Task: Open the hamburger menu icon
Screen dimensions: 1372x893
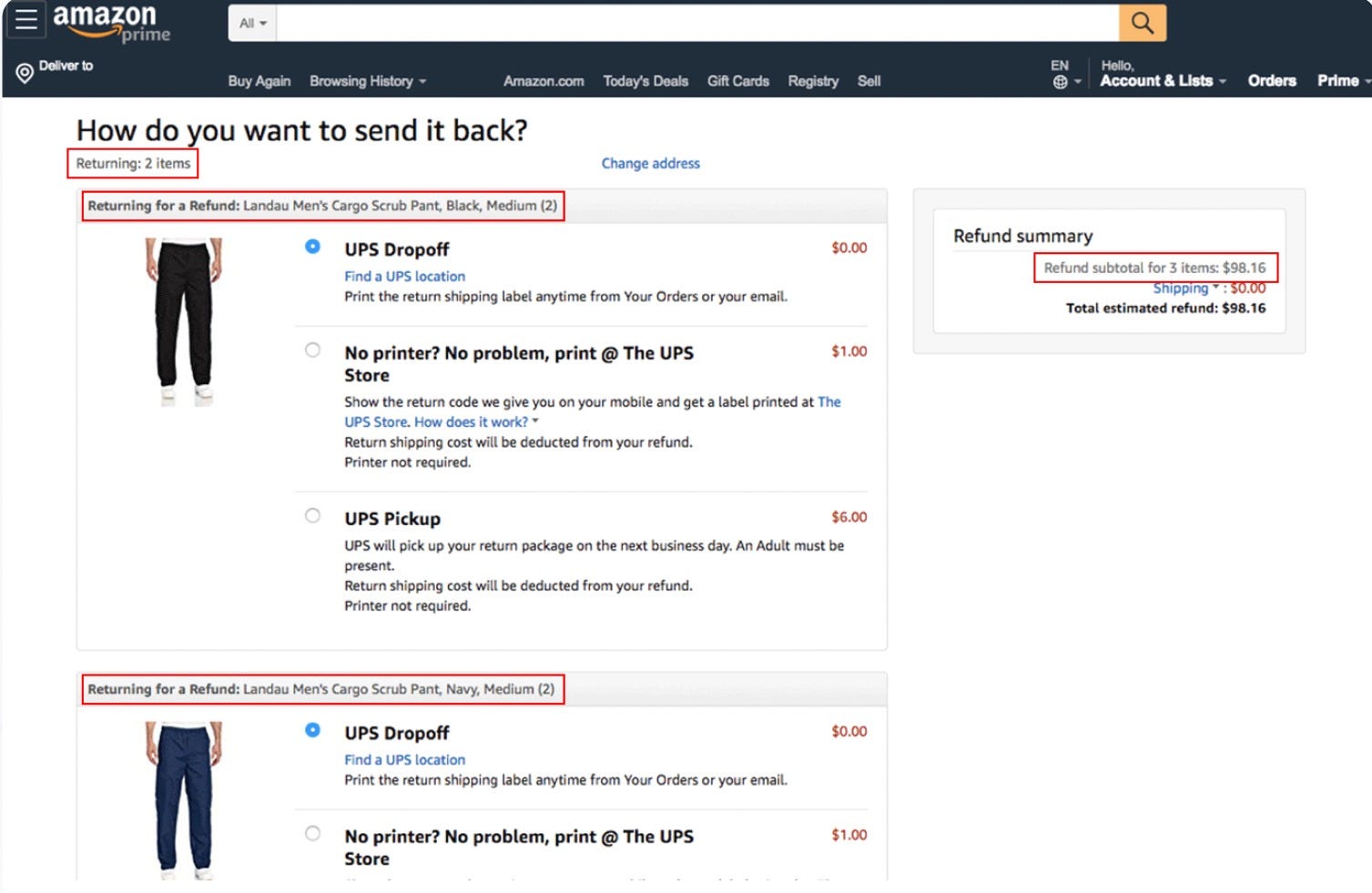Action: [x=25, y=19]
